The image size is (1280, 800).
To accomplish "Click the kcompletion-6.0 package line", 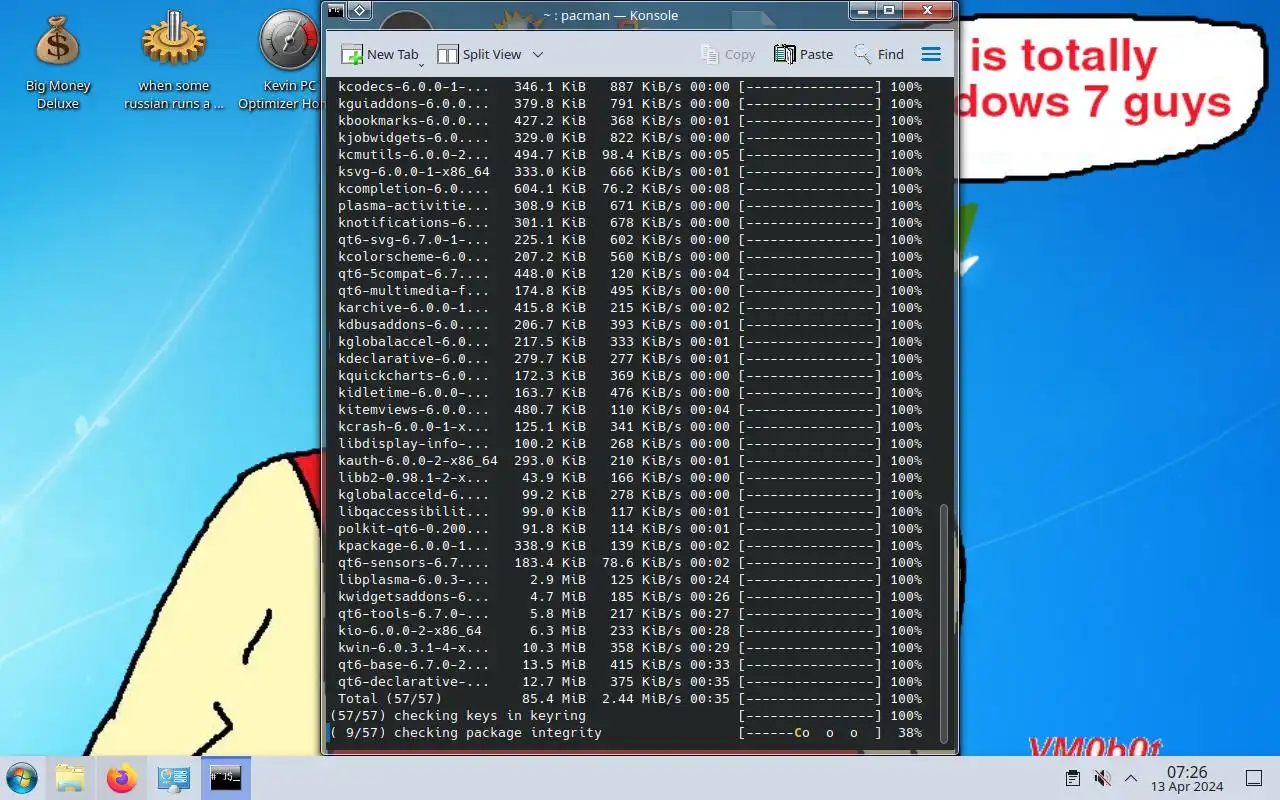I will (630, 189).
